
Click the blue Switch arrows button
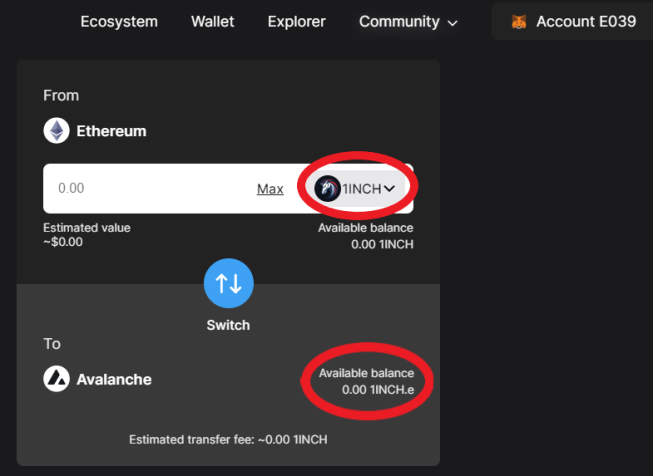[229, 283]
